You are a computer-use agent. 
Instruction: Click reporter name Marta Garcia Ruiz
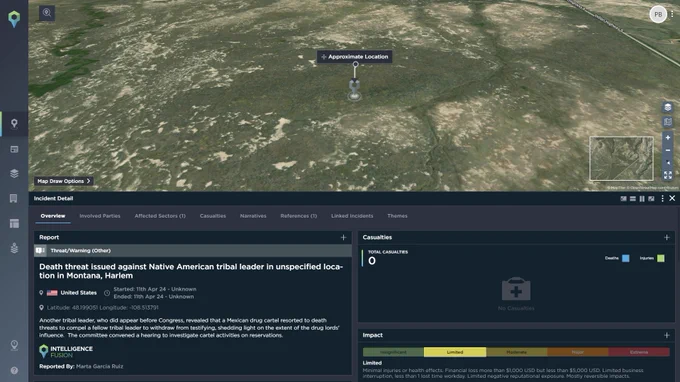tap(99, 366)
